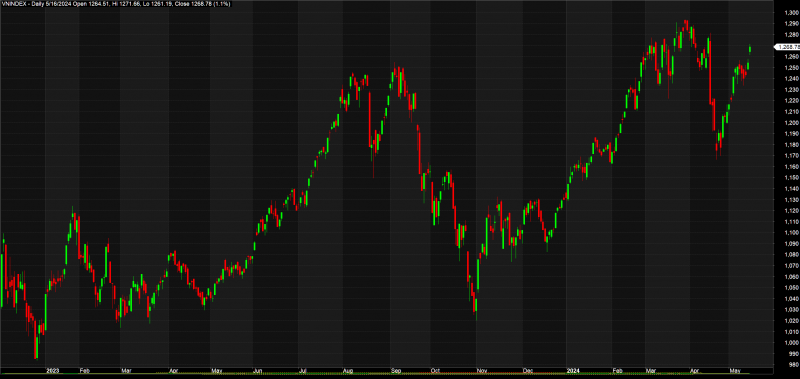Click the Nov month label on time axis
800x379 pixels.
481,371
